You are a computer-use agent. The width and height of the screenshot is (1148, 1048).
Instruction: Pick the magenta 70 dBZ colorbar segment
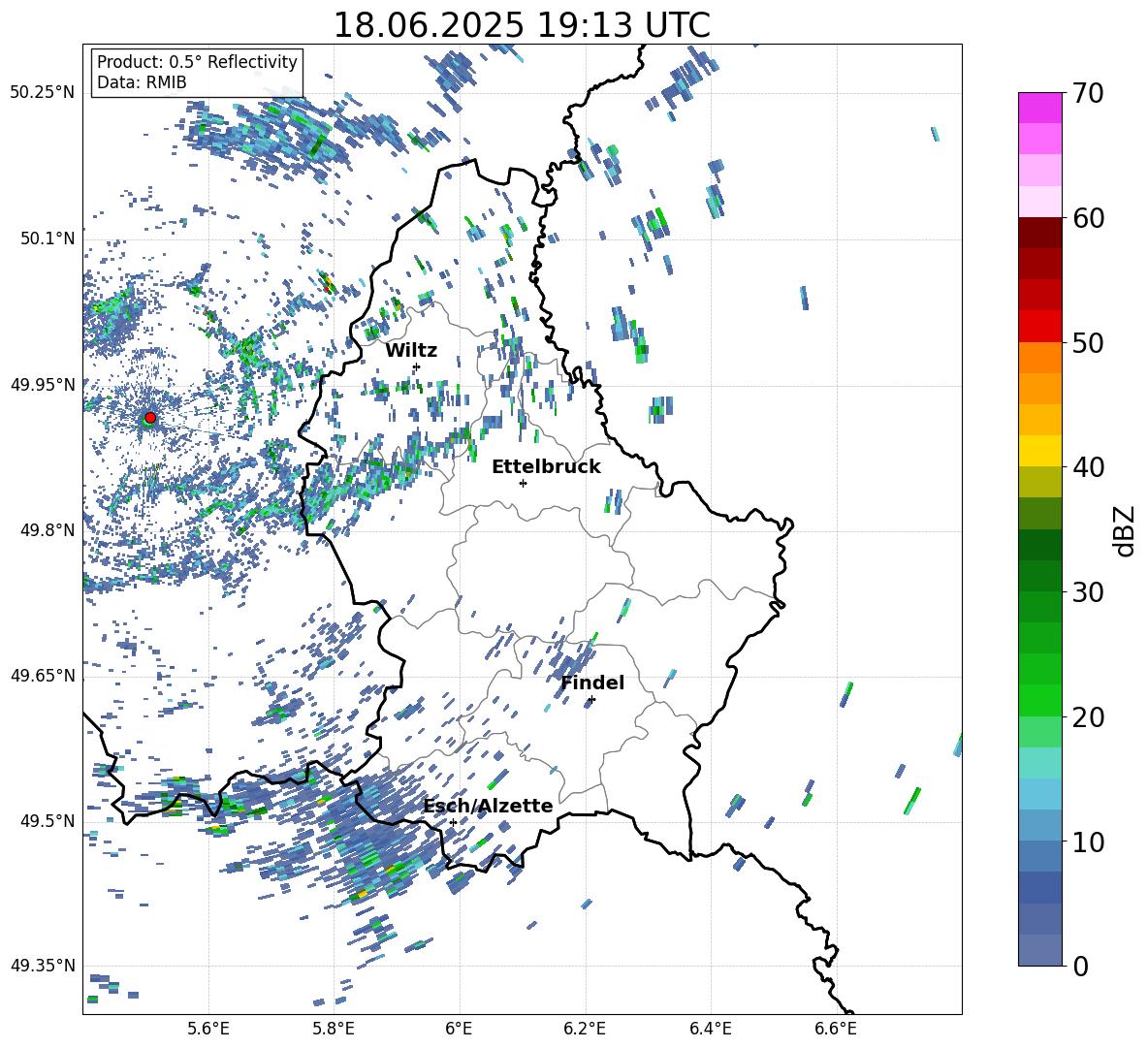coord(1039,108)
